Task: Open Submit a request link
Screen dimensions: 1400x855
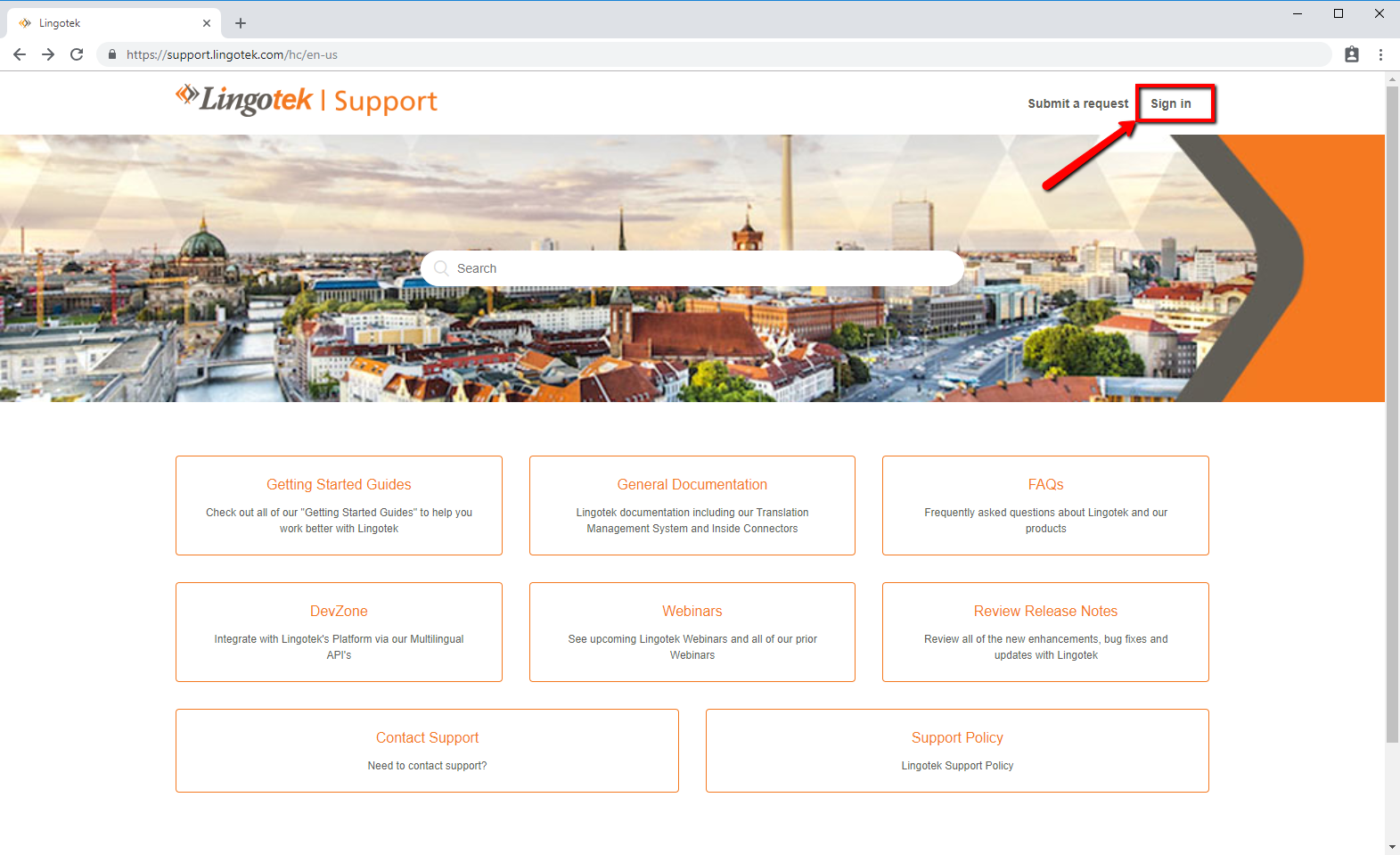Action: pyautogui.click(x=1077, y=103)
